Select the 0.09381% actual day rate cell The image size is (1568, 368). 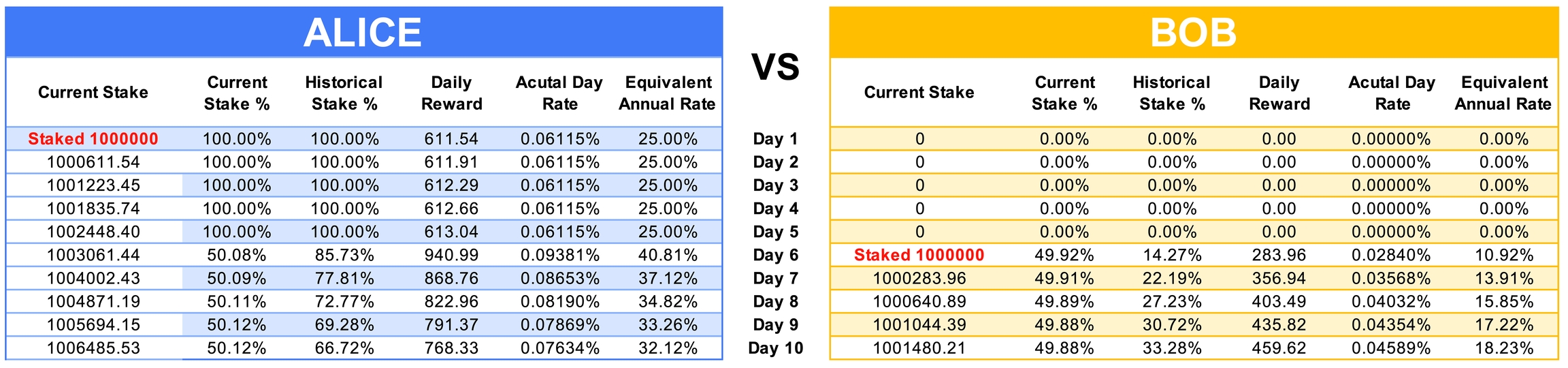click(x=559, y=255)
